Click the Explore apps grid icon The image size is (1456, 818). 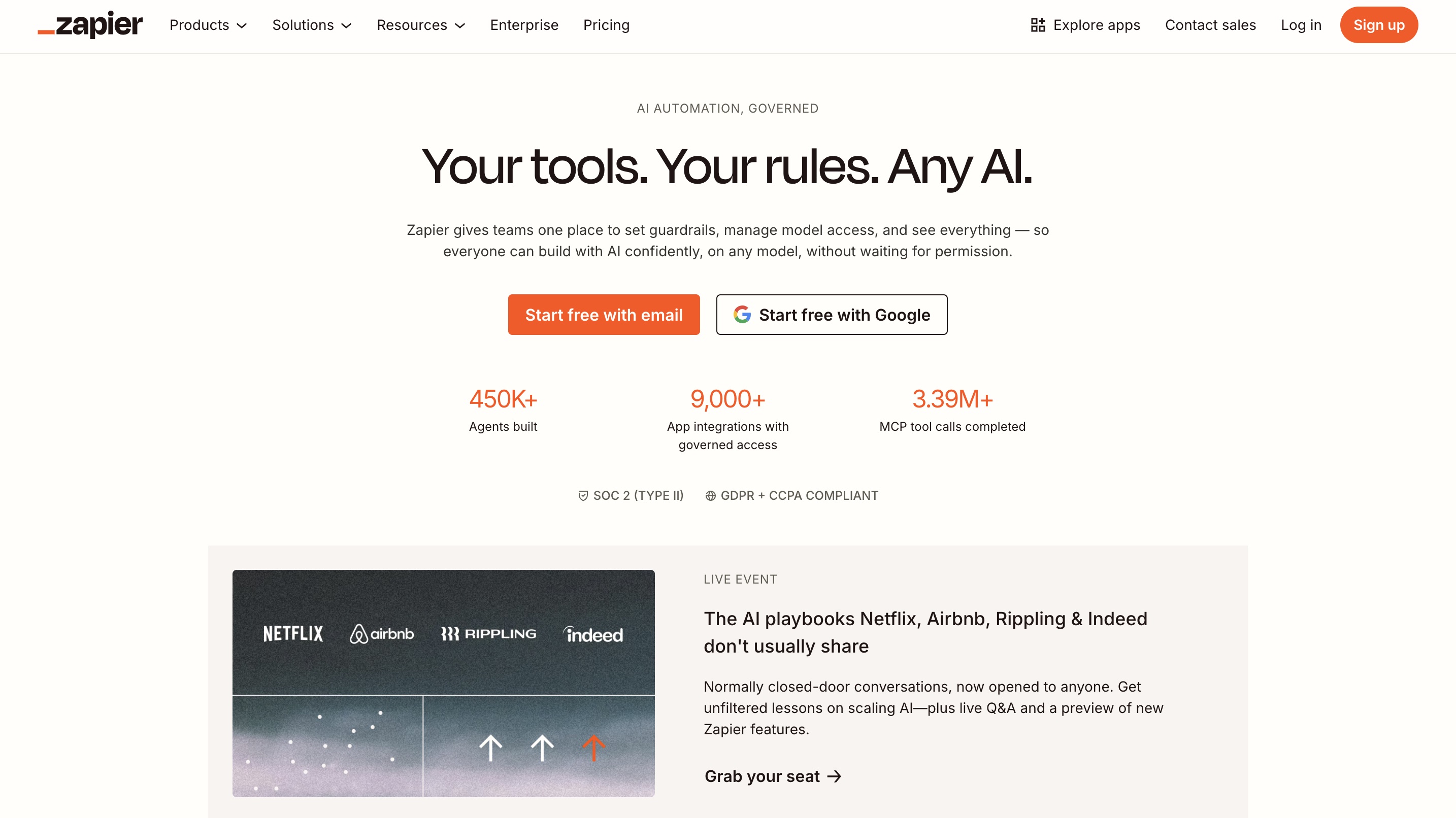point(1038,25)
